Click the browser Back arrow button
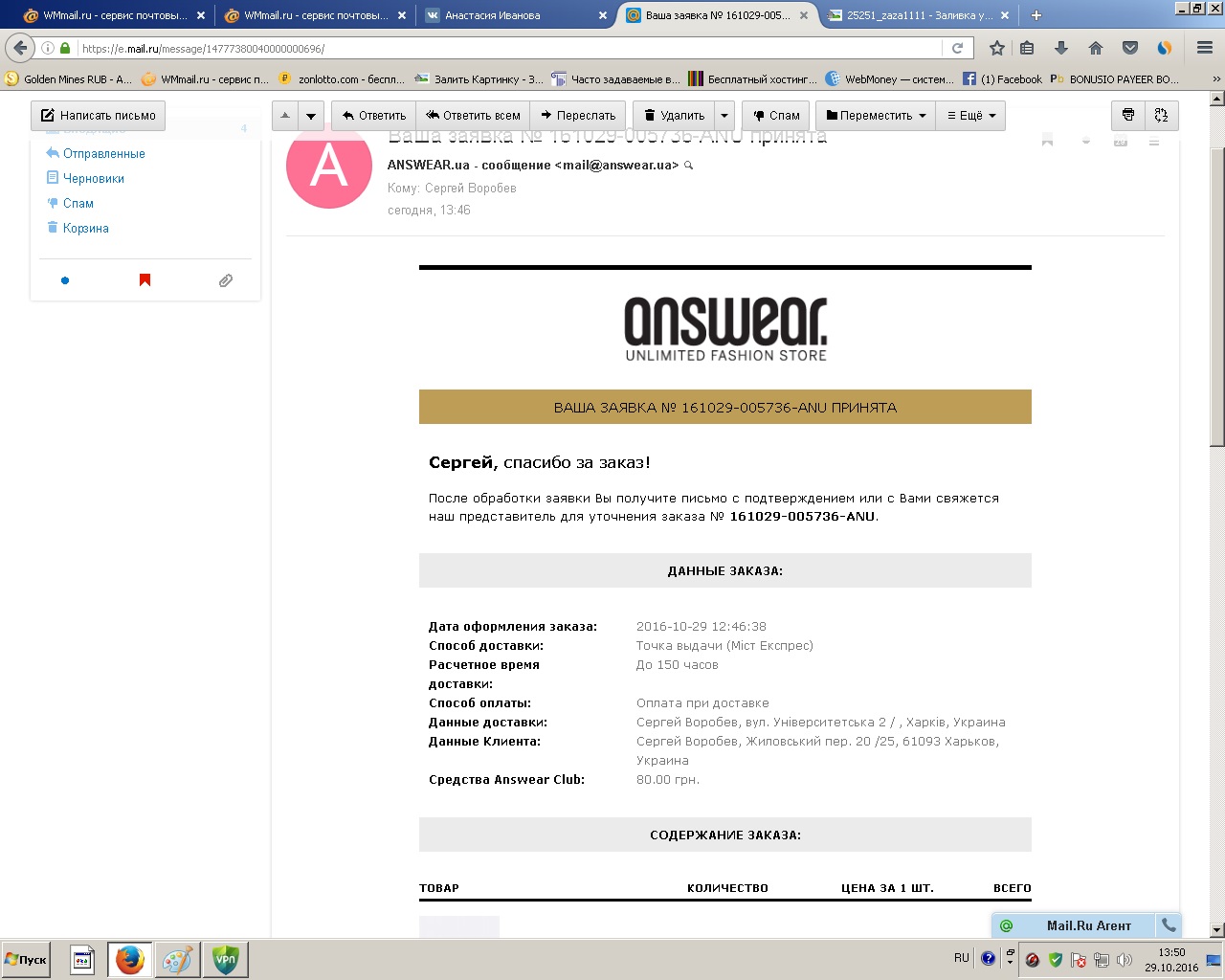 pyautogui.click(x=20, y=48)
